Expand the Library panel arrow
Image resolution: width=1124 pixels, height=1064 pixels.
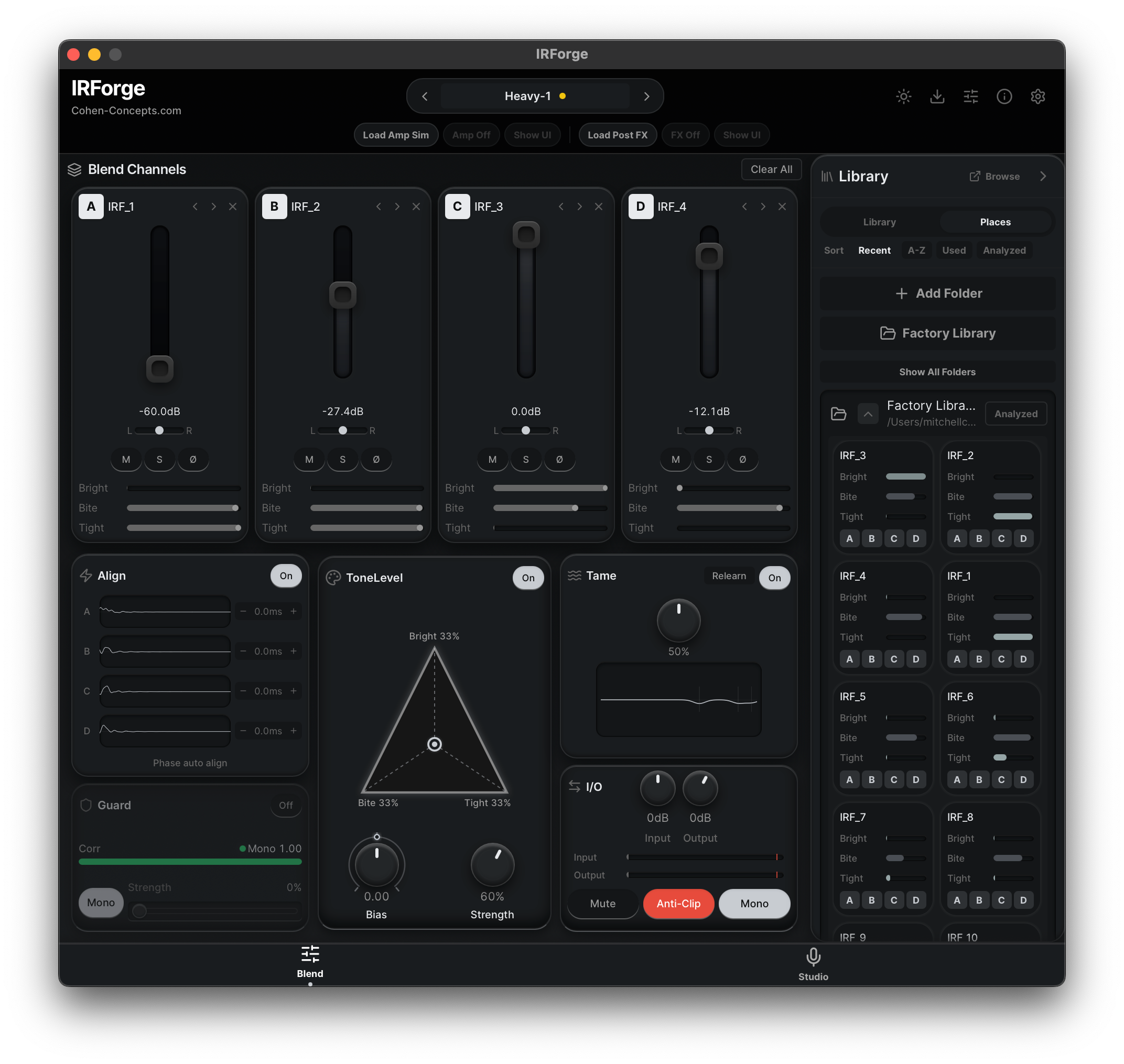[1043, 177]
